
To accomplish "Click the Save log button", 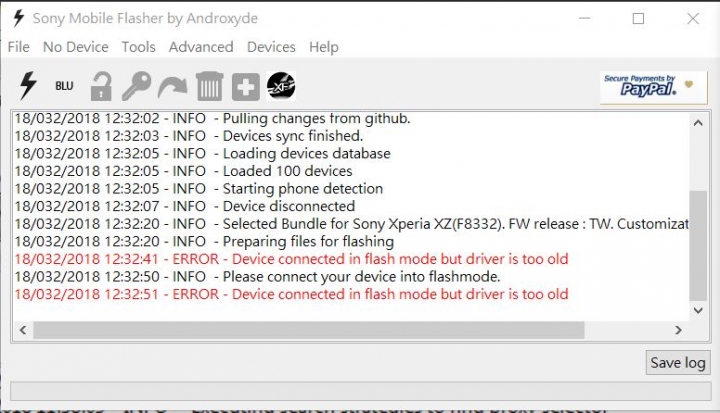I will point(678,362).
